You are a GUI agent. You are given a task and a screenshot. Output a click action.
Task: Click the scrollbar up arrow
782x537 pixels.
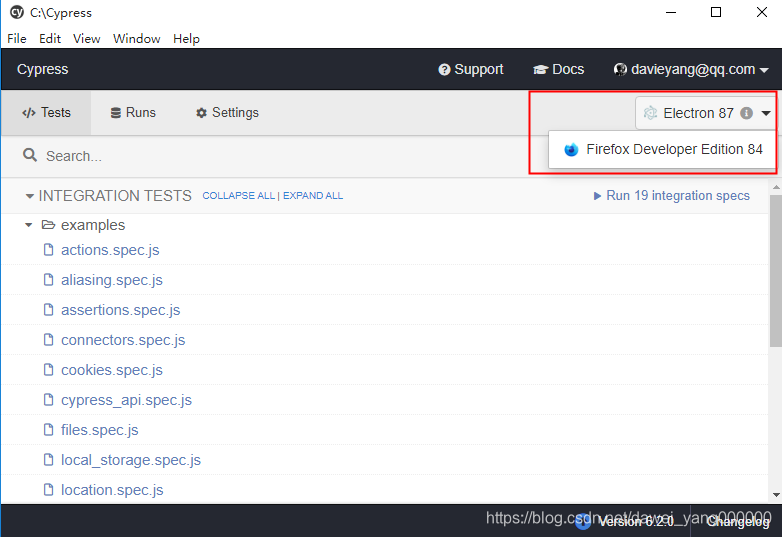click(x=776, y=187)
